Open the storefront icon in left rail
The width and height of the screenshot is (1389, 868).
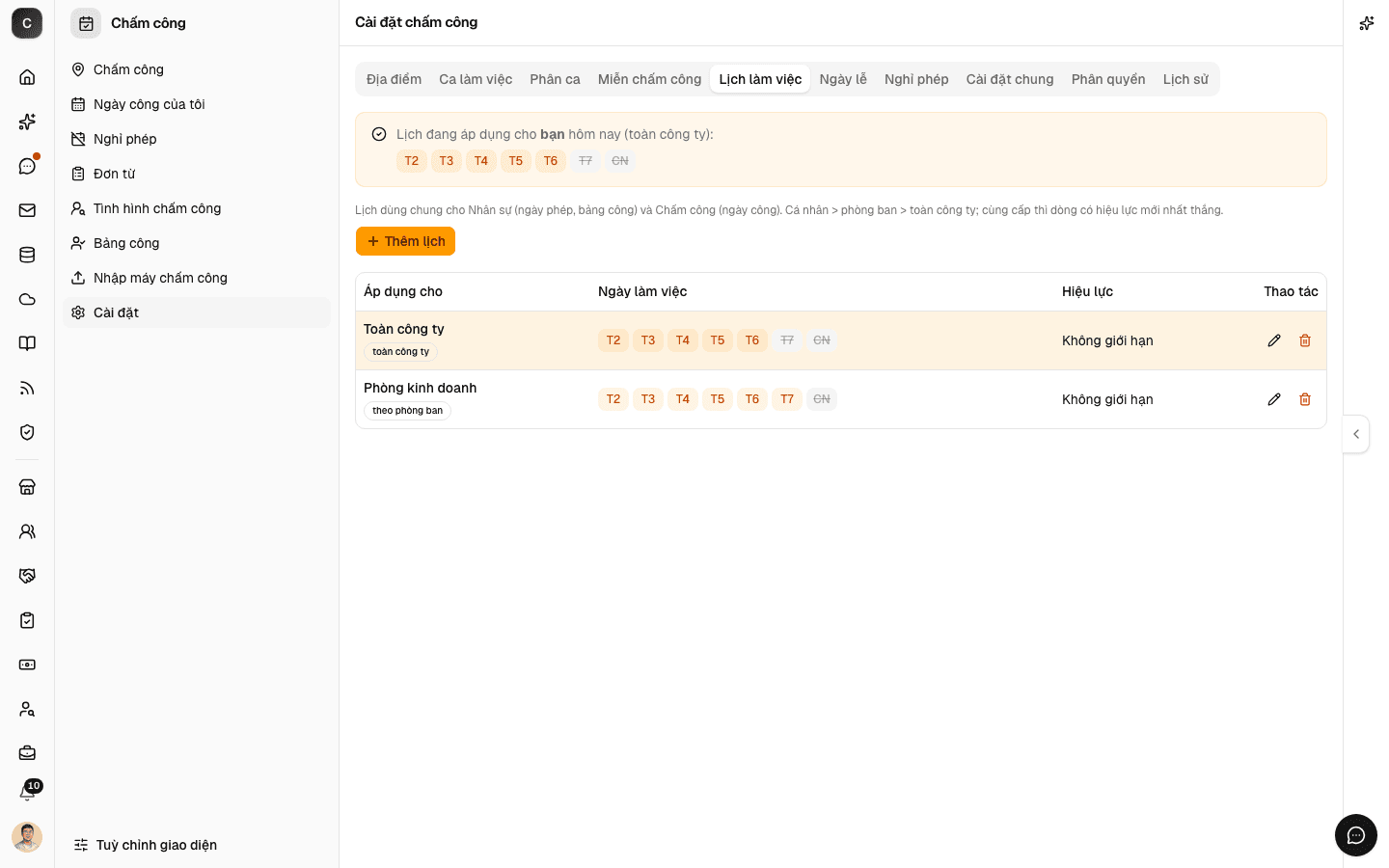pyautogui.click(x=27, y=487)
